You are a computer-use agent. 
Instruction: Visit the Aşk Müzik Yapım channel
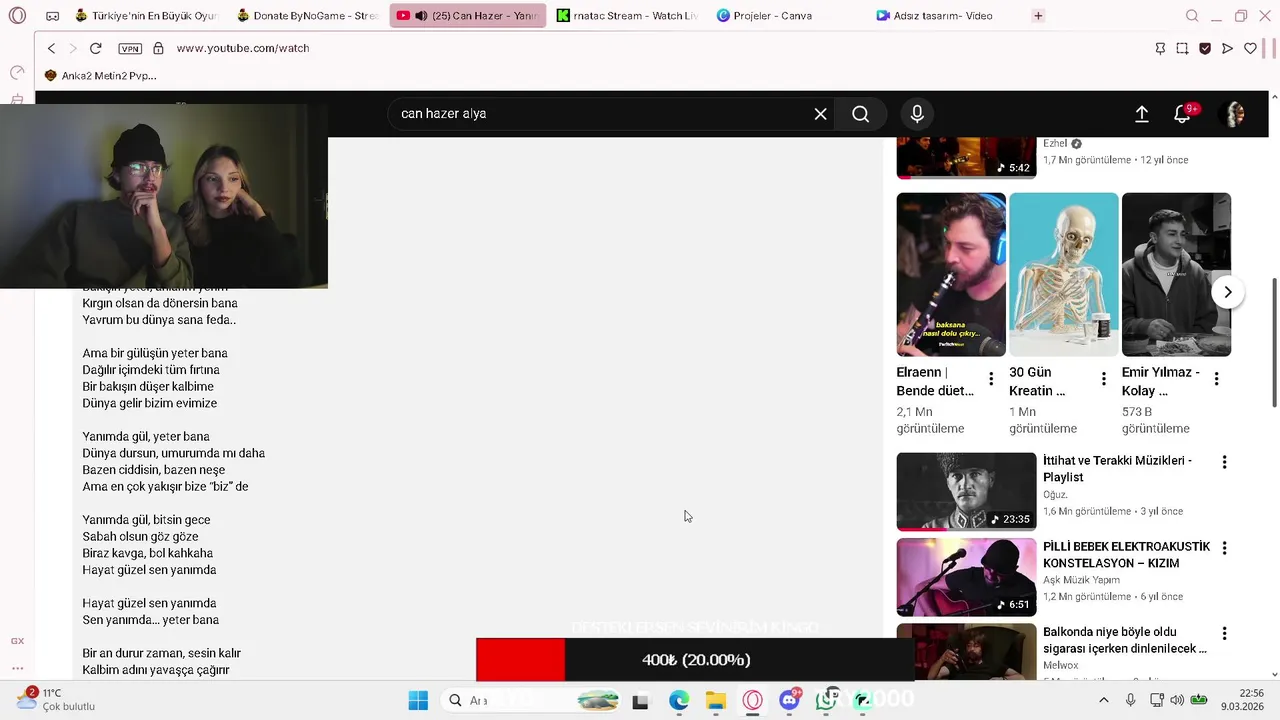1081,580
